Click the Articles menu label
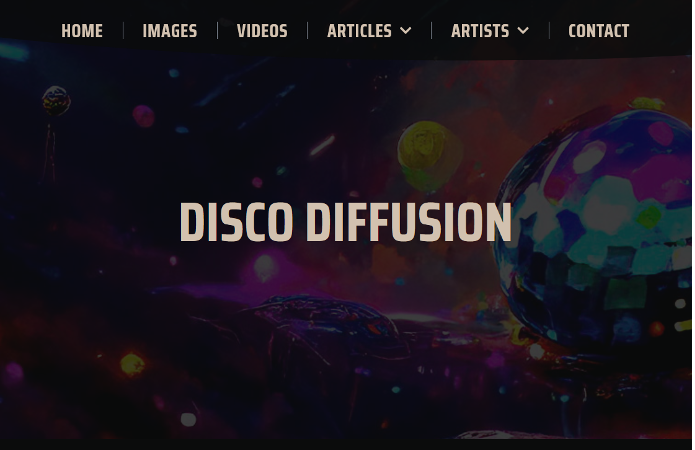The width and height of the screenshot is (695, 450). tap(359, 31)
